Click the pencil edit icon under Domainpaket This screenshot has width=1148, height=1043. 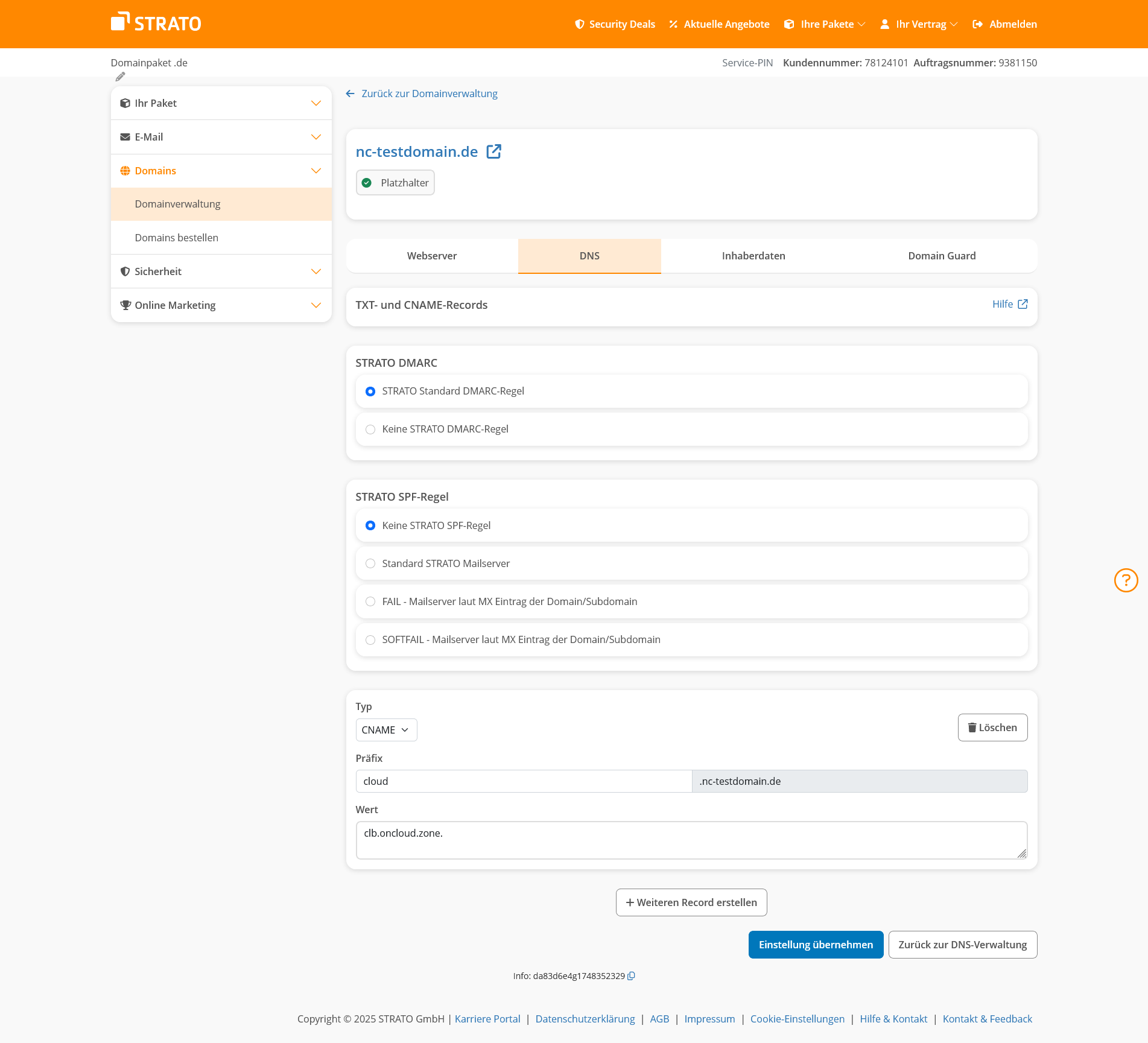[120, 77]
